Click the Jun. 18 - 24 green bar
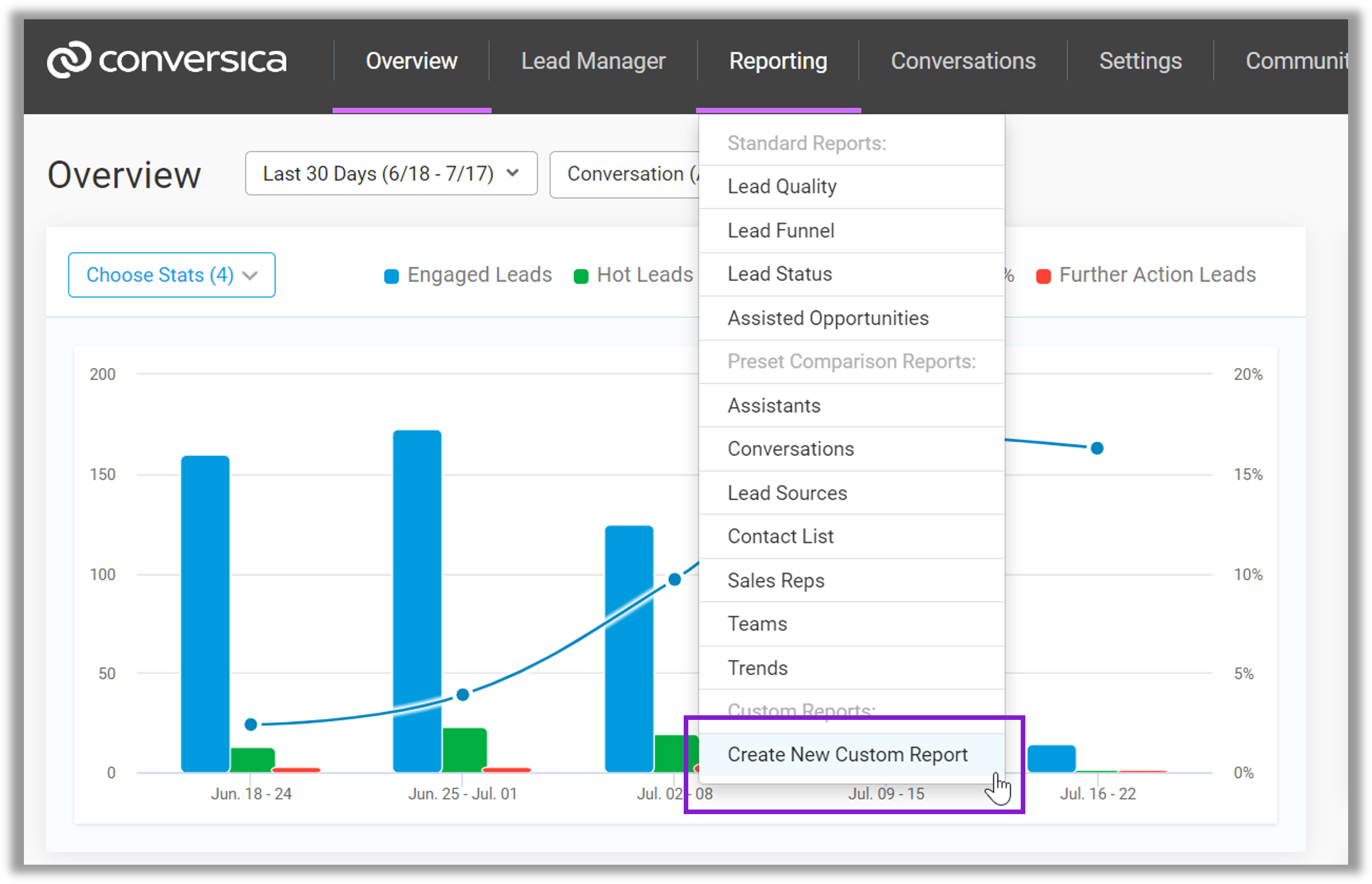Screen dimensions: 1372x884 (252, 760)
